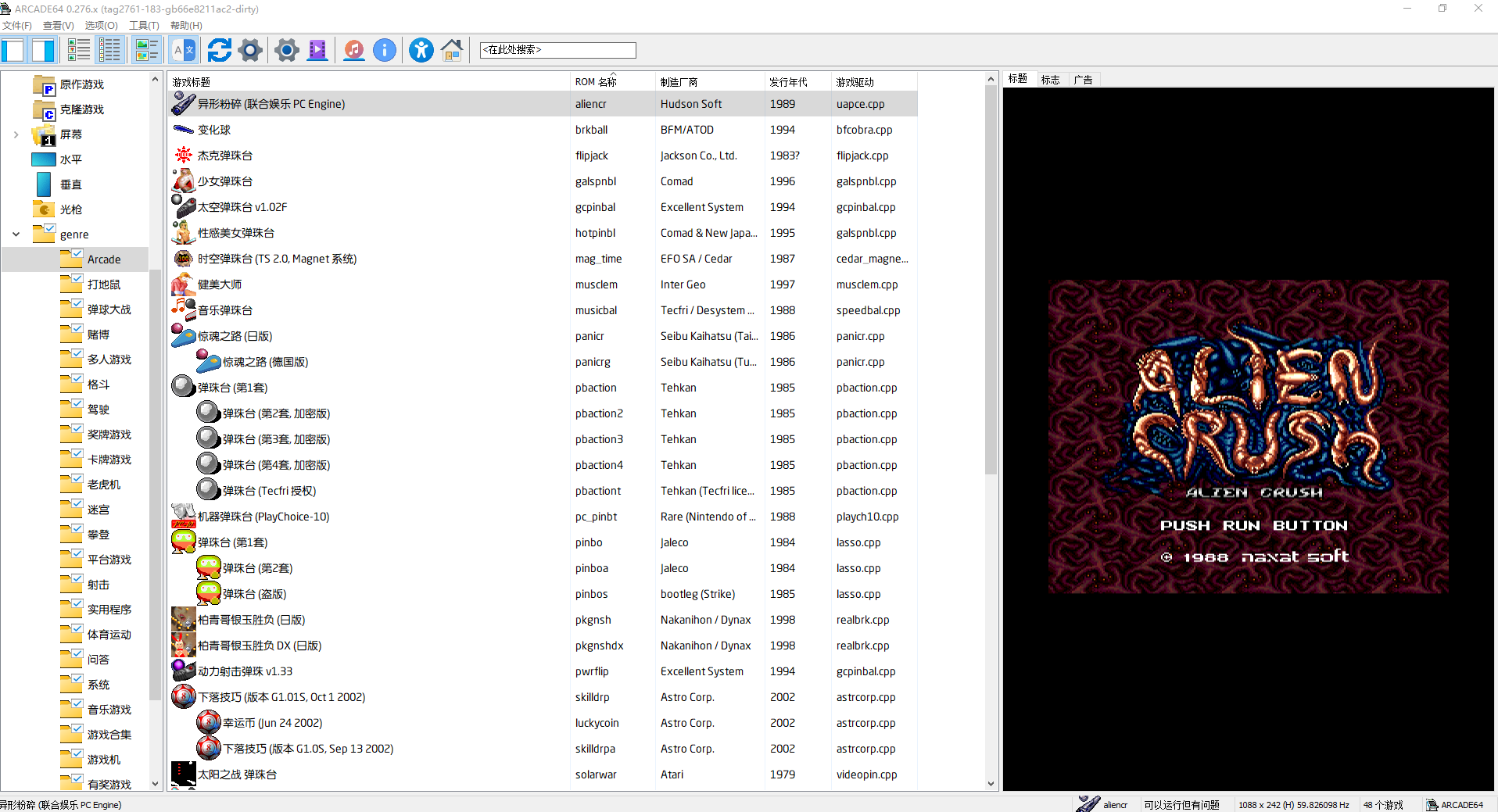Sort by 游戏标题 column header
Screen dimensions: 1498x812
click(369, 81)
